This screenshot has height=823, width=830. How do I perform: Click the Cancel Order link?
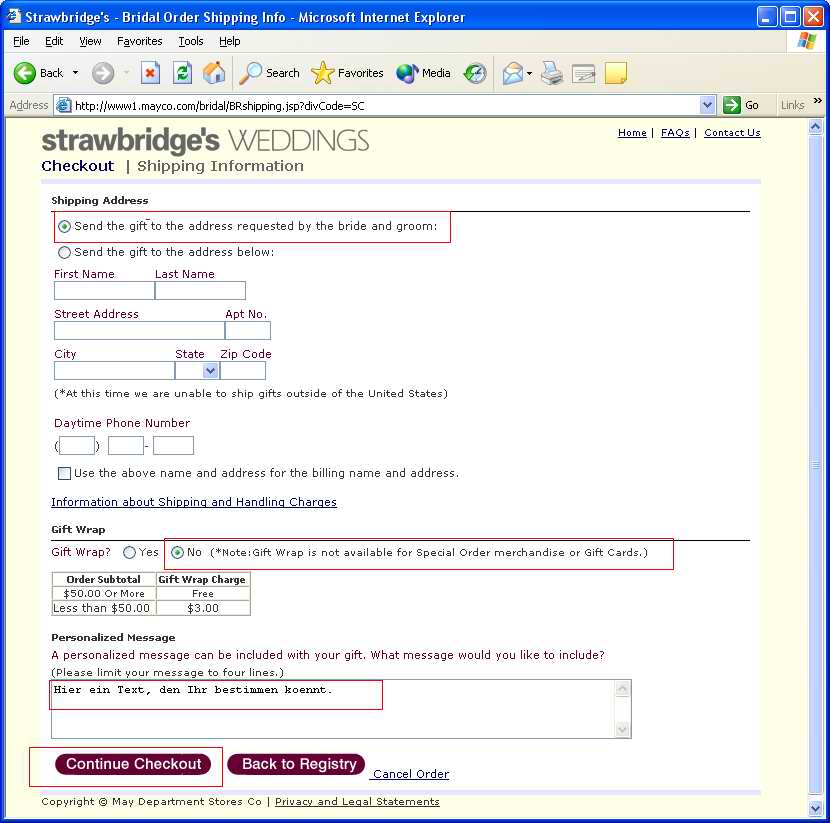click(411, 774)
